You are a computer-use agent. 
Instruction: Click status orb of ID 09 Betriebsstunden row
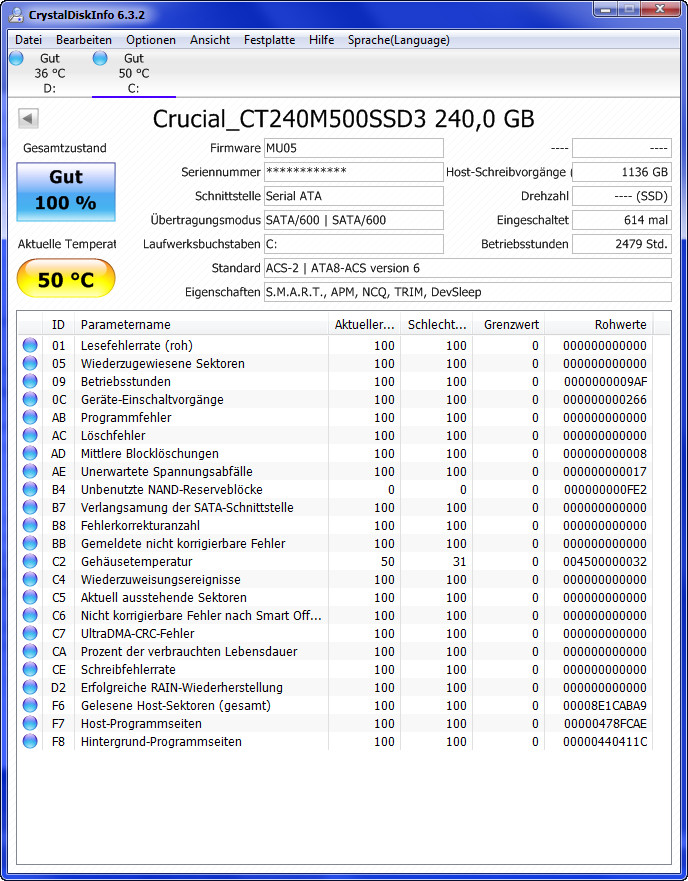[30, 381]
